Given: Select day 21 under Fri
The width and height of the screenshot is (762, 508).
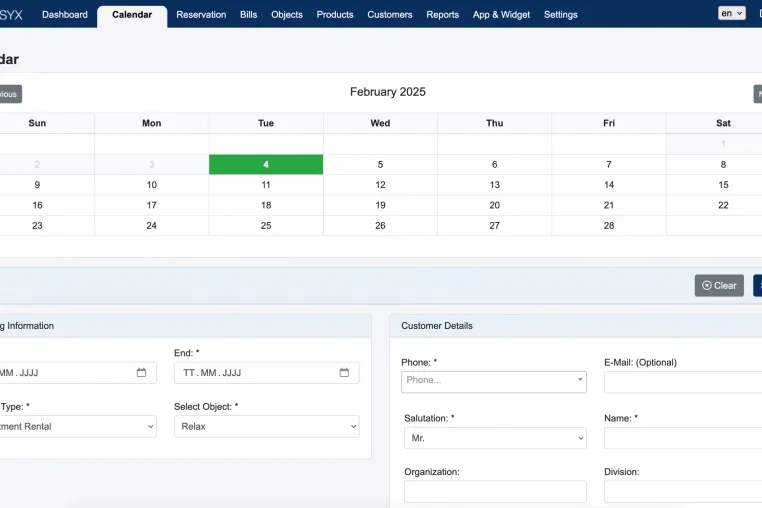Looking at the screenshot, I should (x=609, y=205).
